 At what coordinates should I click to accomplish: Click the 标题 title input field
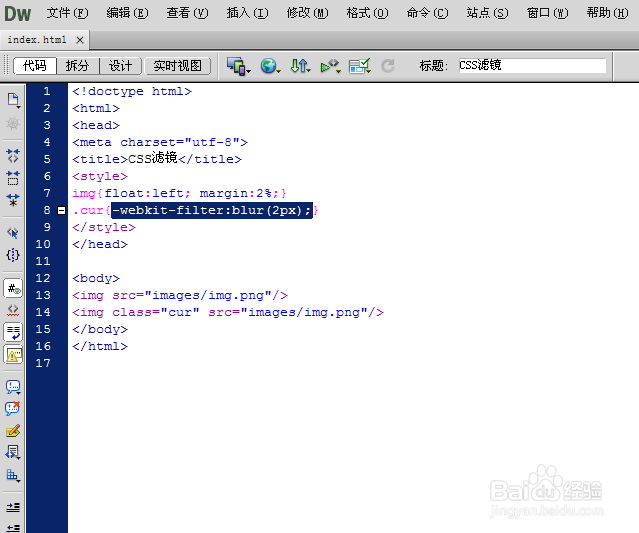(x=532, y=65)
